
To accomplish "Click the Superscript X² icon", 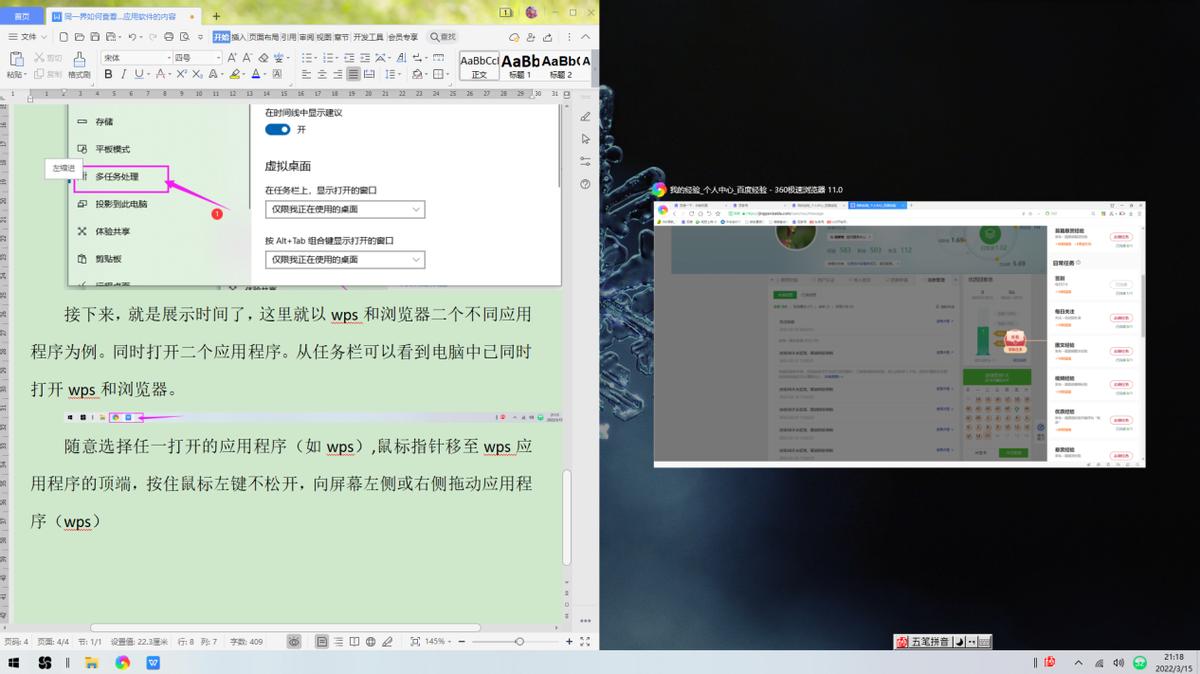I will point(181,74).
